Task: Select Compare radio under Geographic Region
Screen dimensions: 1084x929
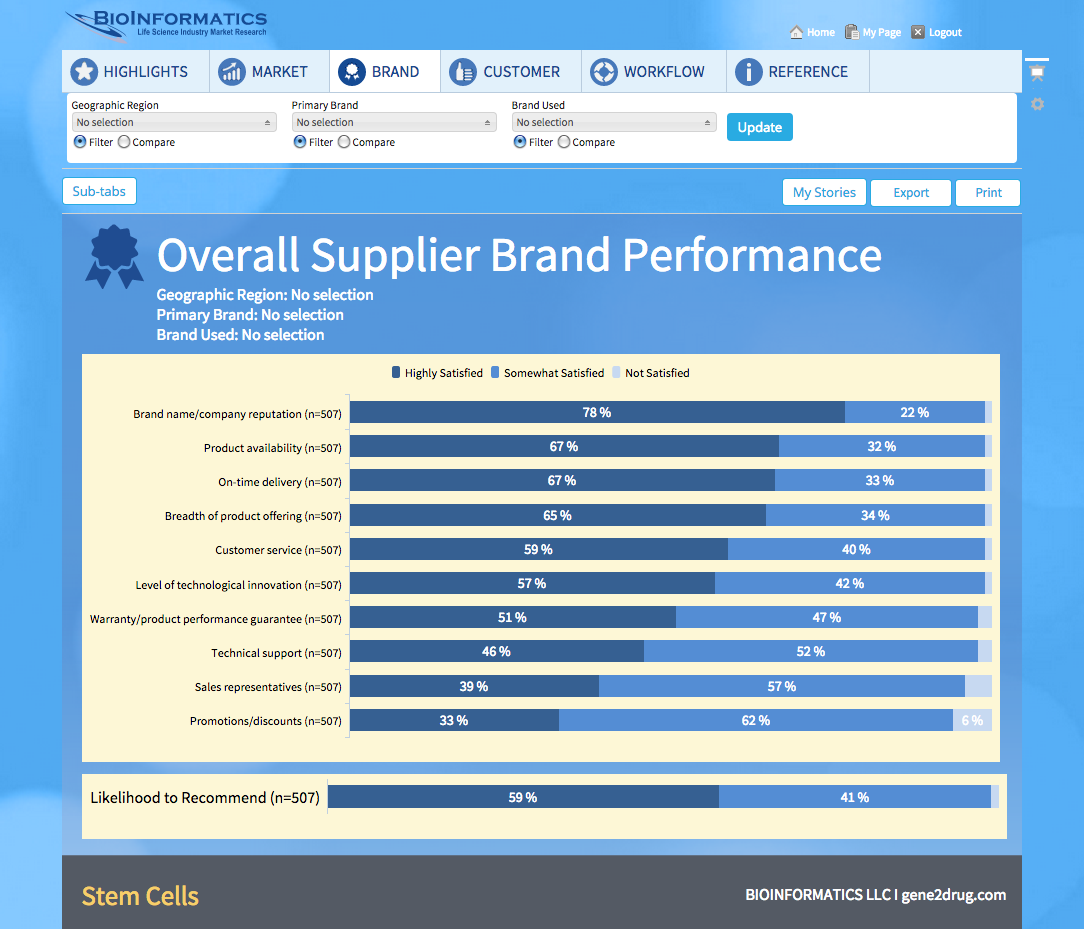Action: [x=124, y=142]
